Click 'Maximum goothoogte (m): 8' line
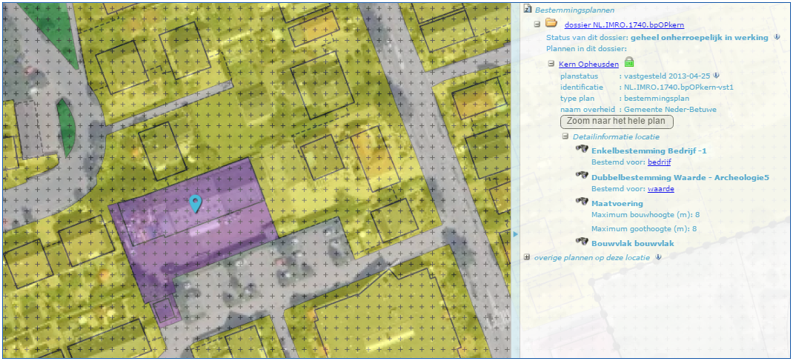Viewport: 796px width, 363px height. pyautogui.click(x=644, y=228)
